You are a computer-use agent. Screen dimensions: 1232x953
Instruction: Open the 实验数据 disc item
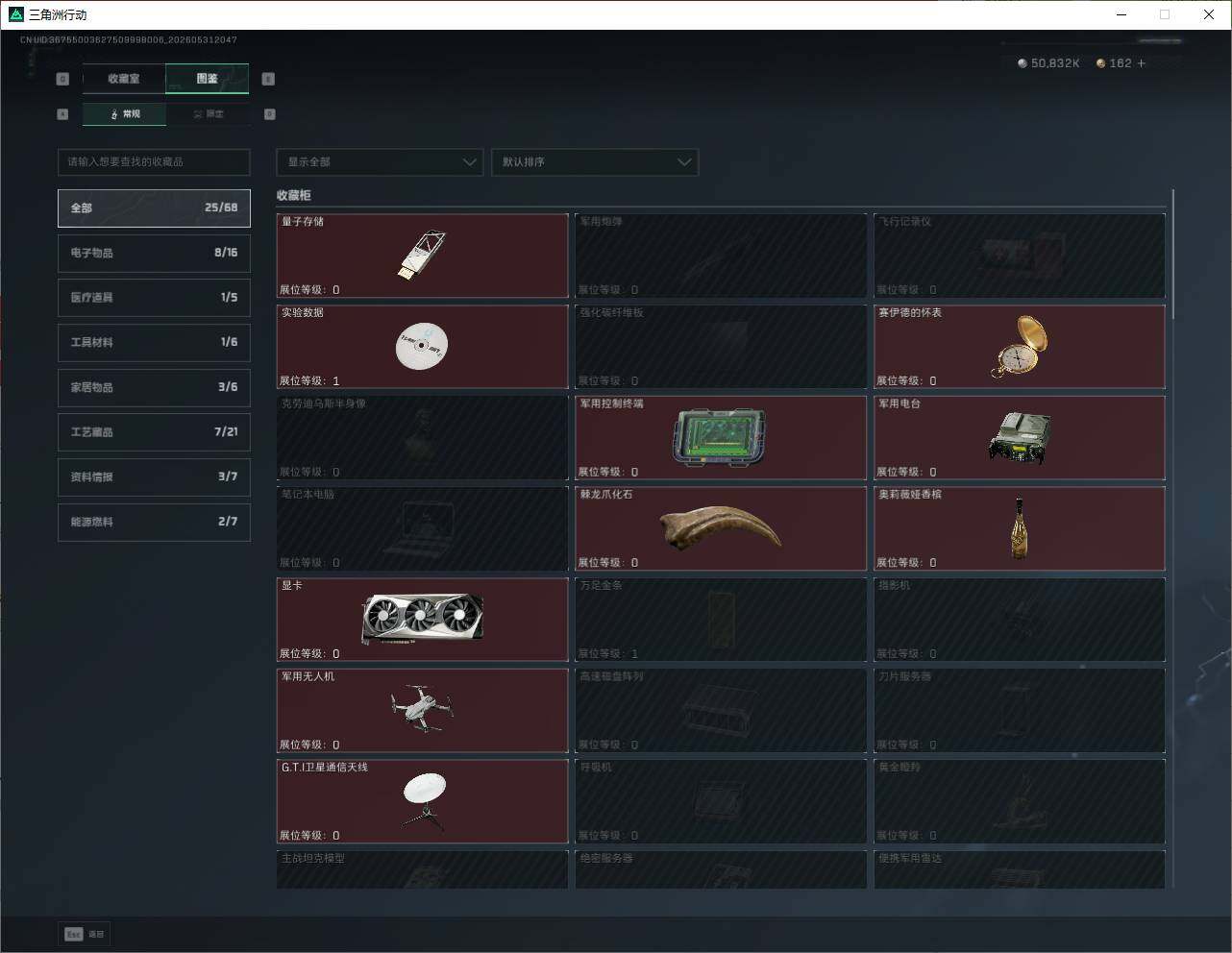[422, 347]
